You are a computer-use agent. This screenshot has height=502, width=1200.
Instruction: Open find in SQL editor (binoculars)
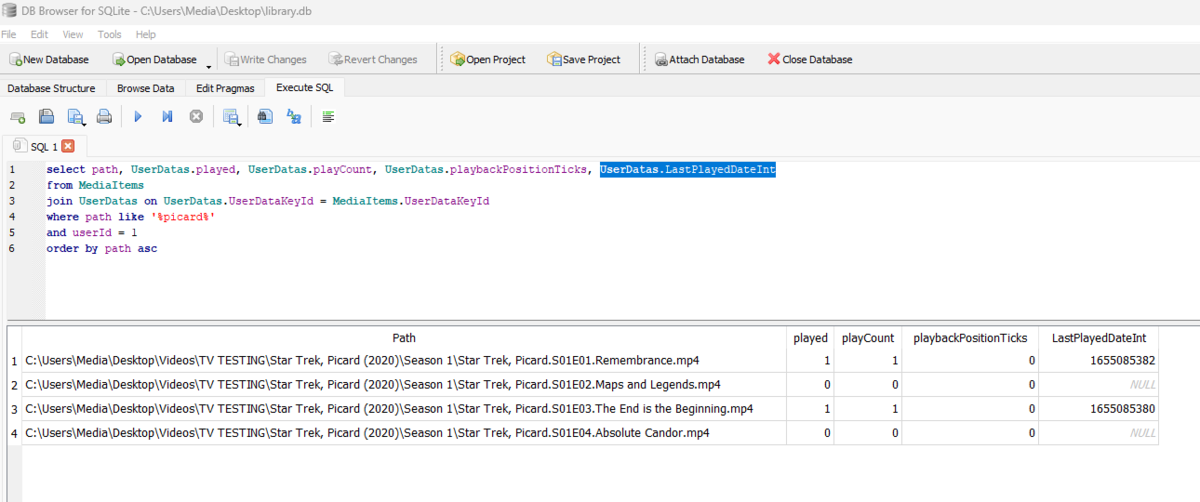pos(264,117)
